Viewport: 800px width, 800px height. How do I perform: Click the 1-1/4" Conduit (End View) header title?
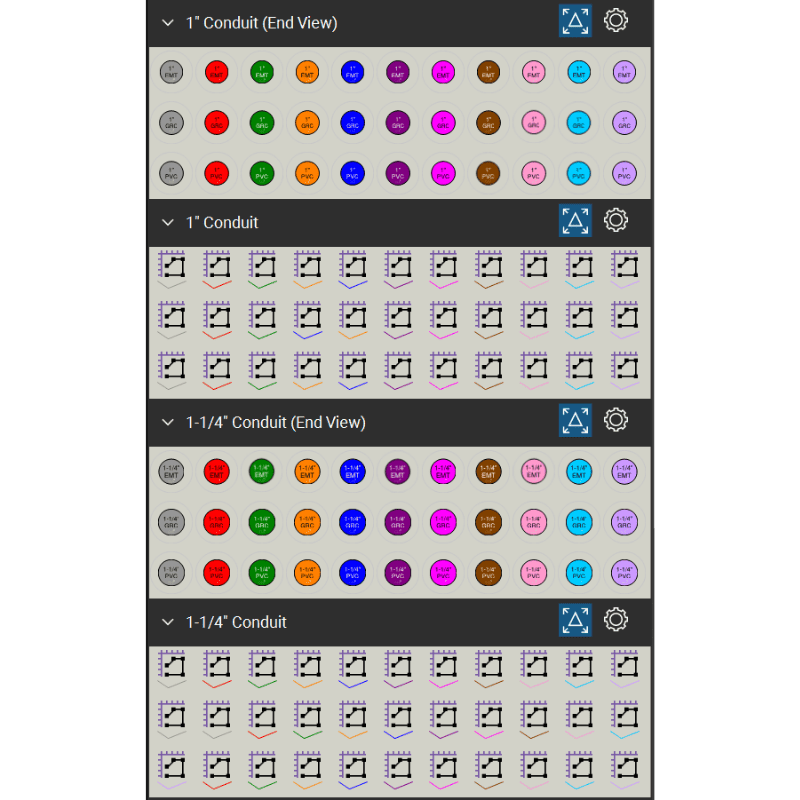(x=276, y=422)
